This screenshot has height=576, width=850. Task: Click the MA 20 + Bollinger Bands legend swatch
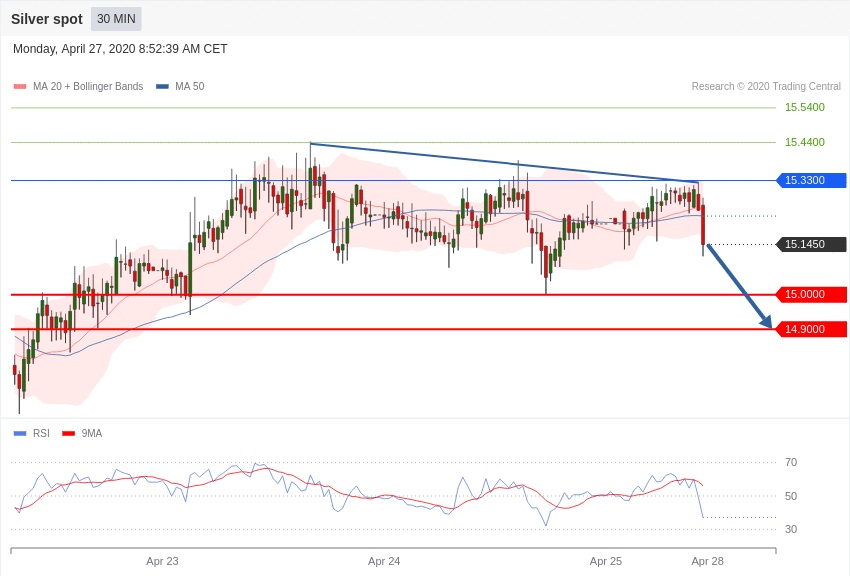20,86
